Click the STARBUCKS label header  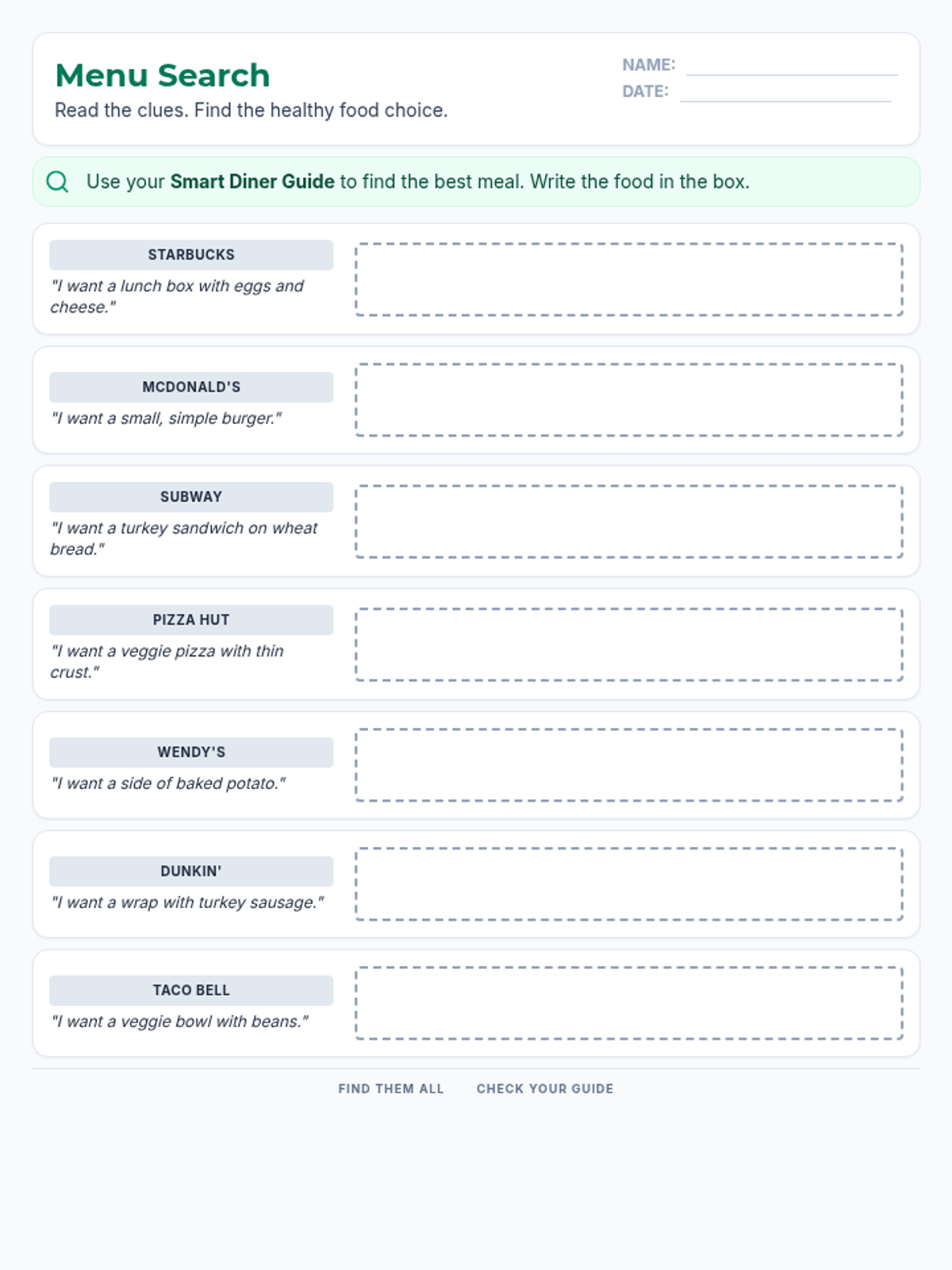191,255
